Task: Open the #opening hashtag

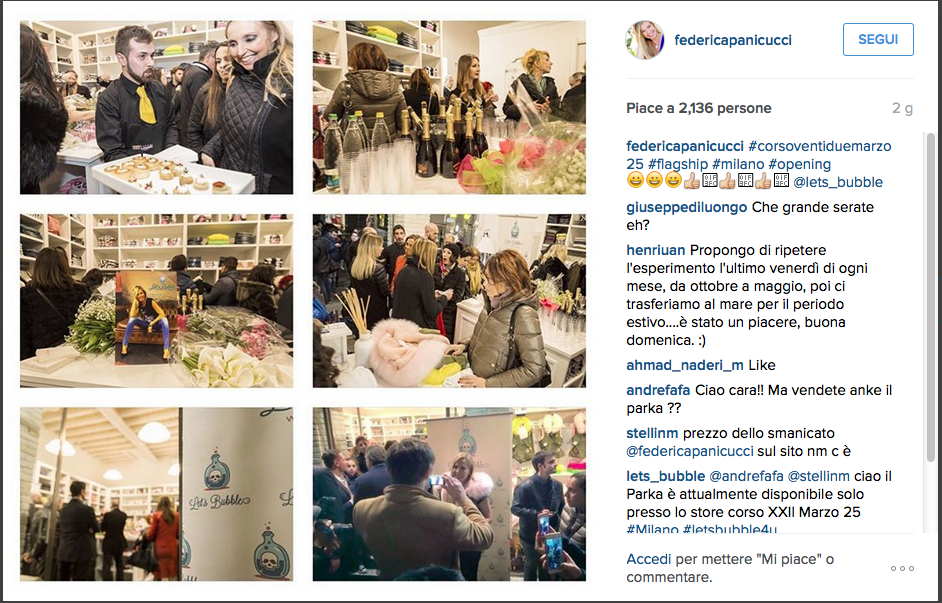Action: pos(799,164)
